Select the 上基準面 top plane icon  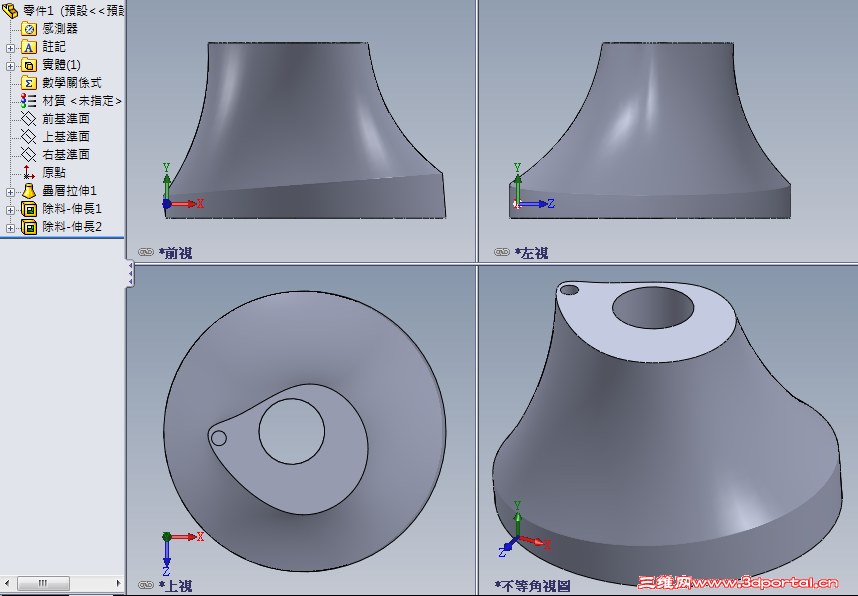(x=28, y=137)
